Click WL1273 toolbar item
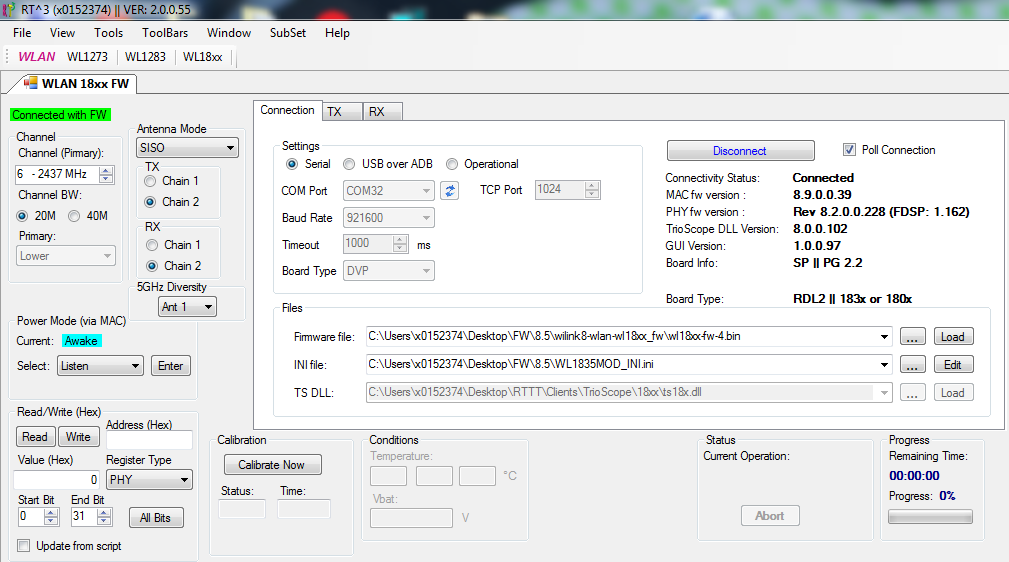Image resolution: width=1009 pixels, height=562 pixels. [x=87, y=57]
